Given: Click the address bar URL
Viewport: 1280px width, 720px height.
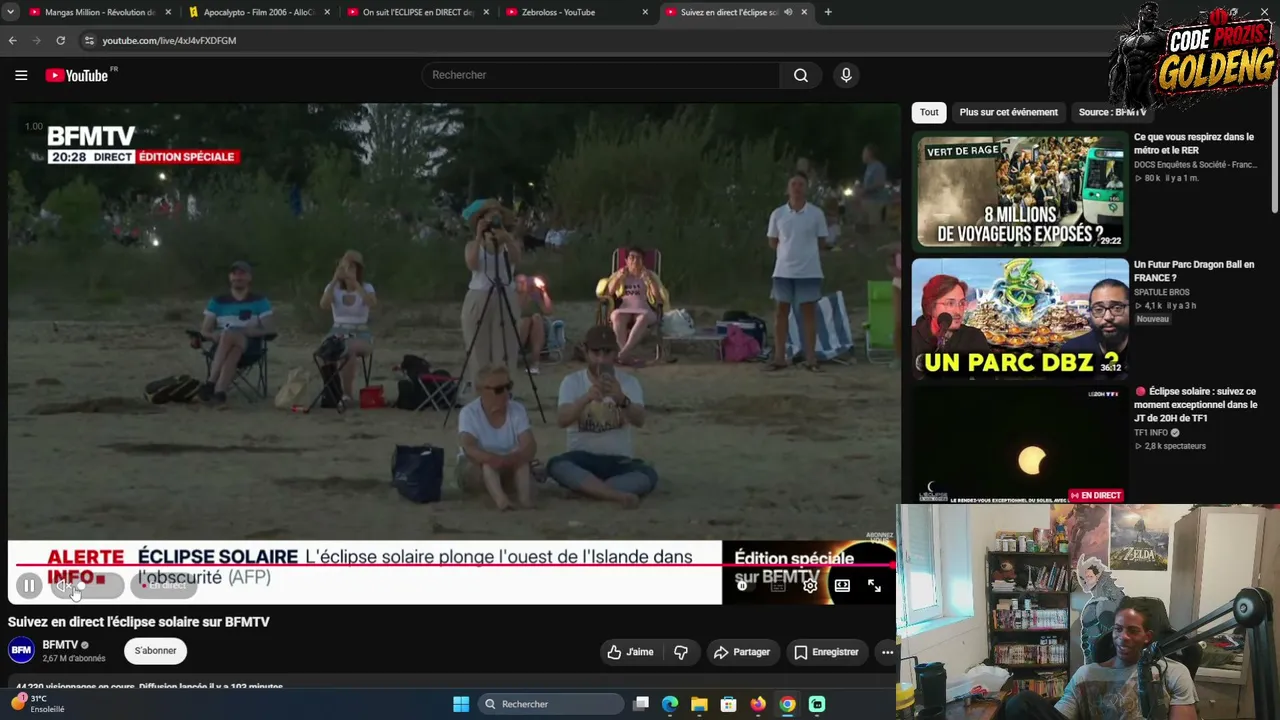Looking at the screenshot, I should coord(169,40).
